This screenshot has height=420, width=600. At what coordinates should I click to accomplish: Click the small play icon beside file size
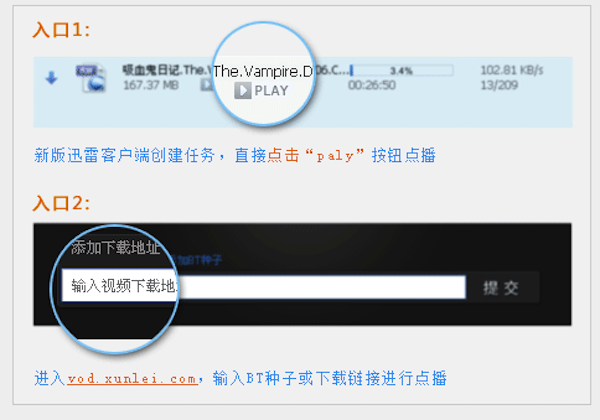pyautogui.click(x=207, y=85)
